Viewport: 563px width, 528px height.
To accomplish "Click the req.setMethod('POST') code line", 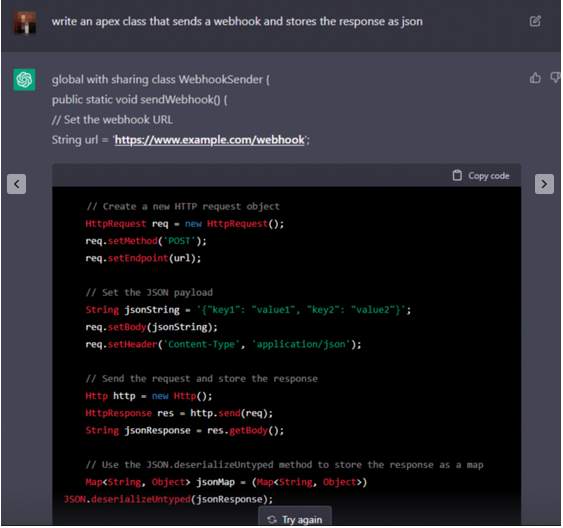I will pos(146,241).
